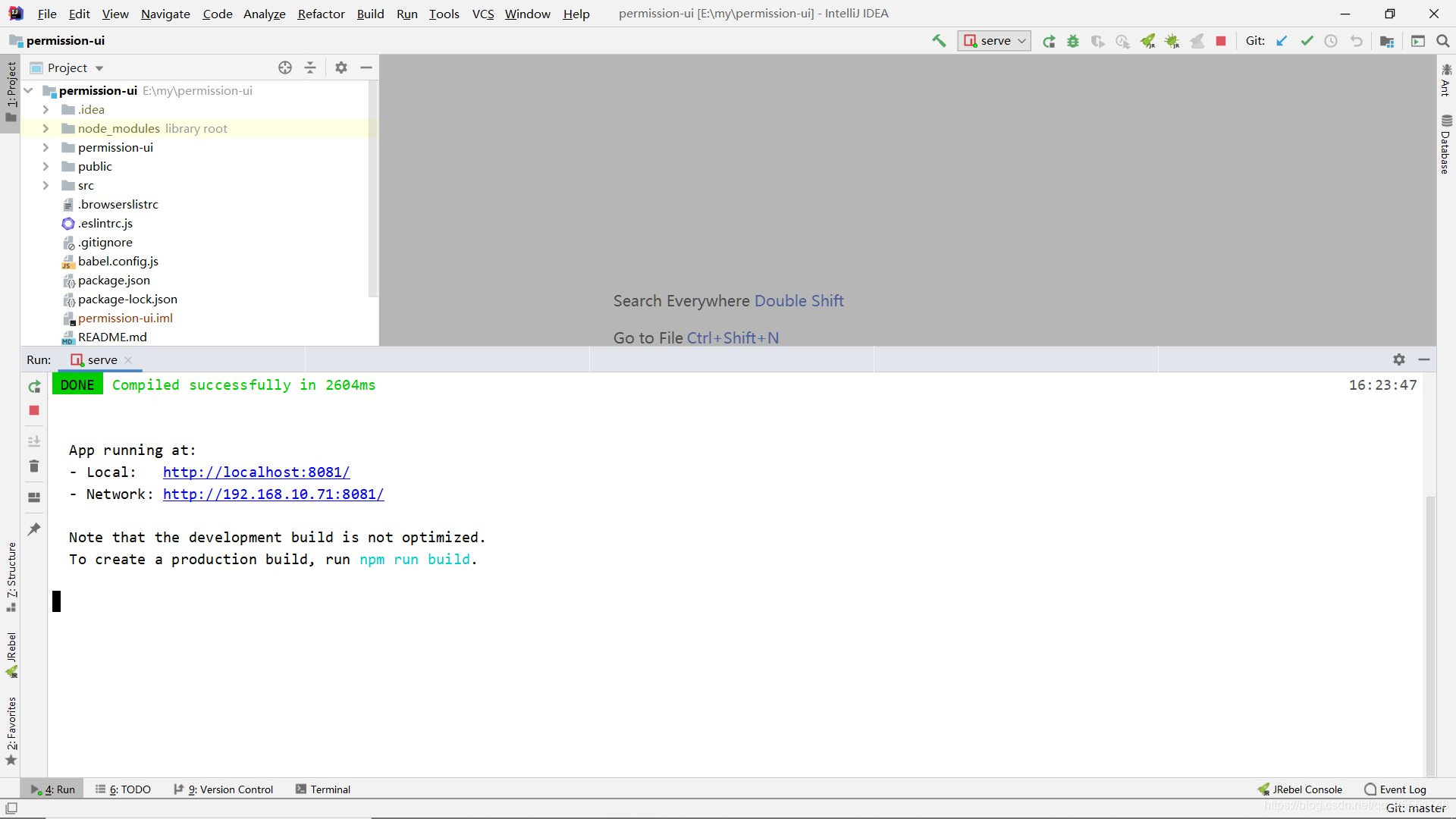
Task: Click the Run Anything window icon
Action: [1418, 41]
